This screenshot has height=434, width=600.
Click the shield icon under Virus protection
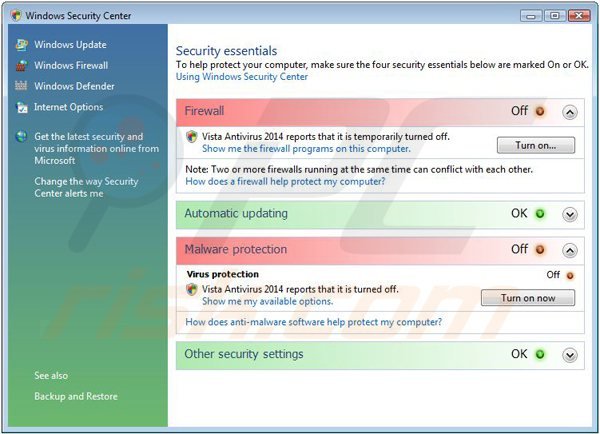click(191, 289)
